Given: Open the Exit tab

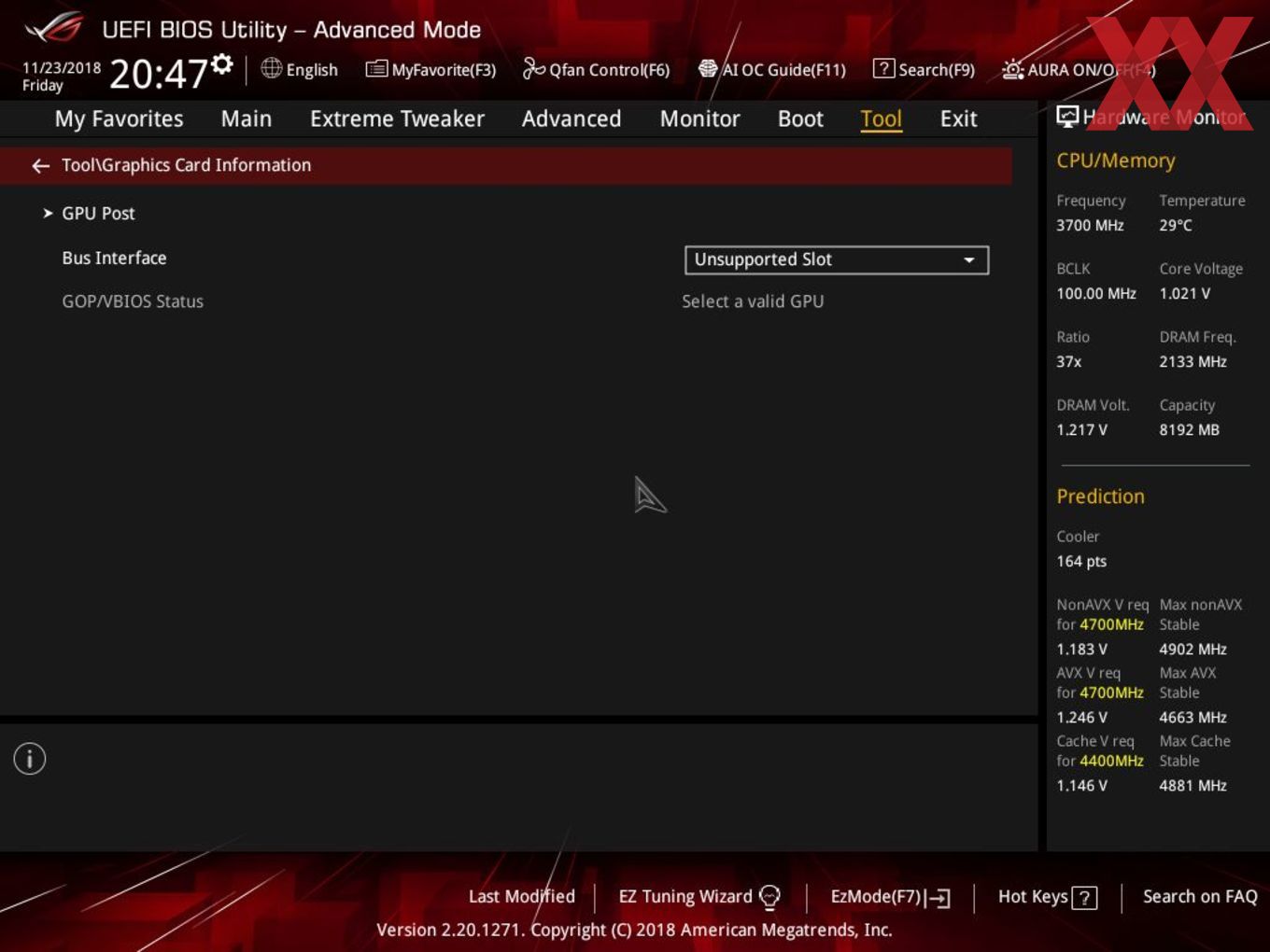Looking at the screenshot, I should click(958, 119).
